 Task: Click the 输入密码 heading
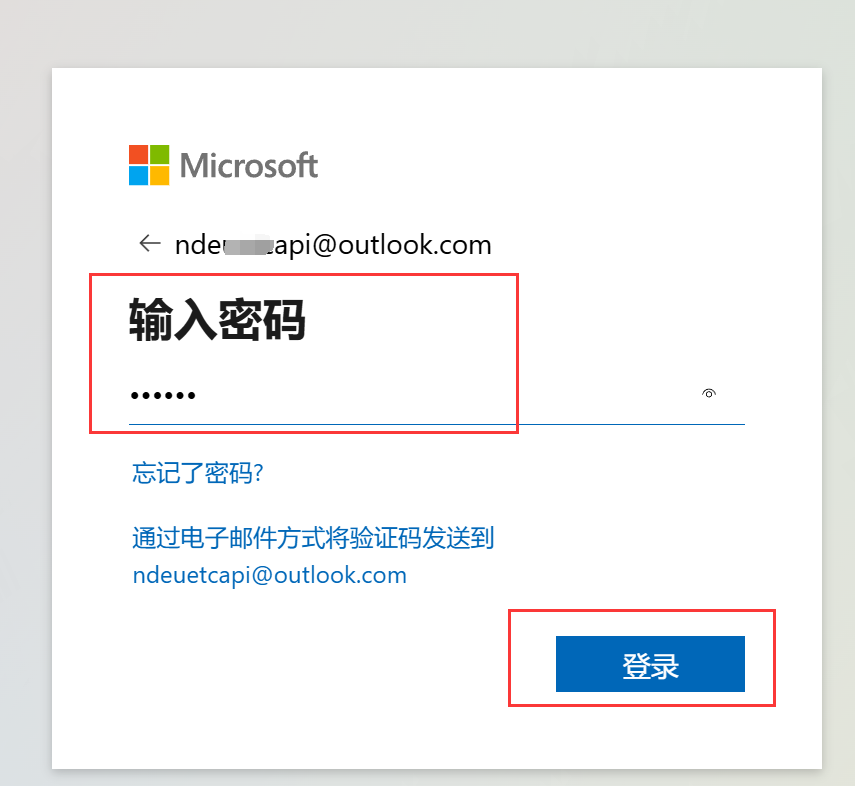coord(217,320)
